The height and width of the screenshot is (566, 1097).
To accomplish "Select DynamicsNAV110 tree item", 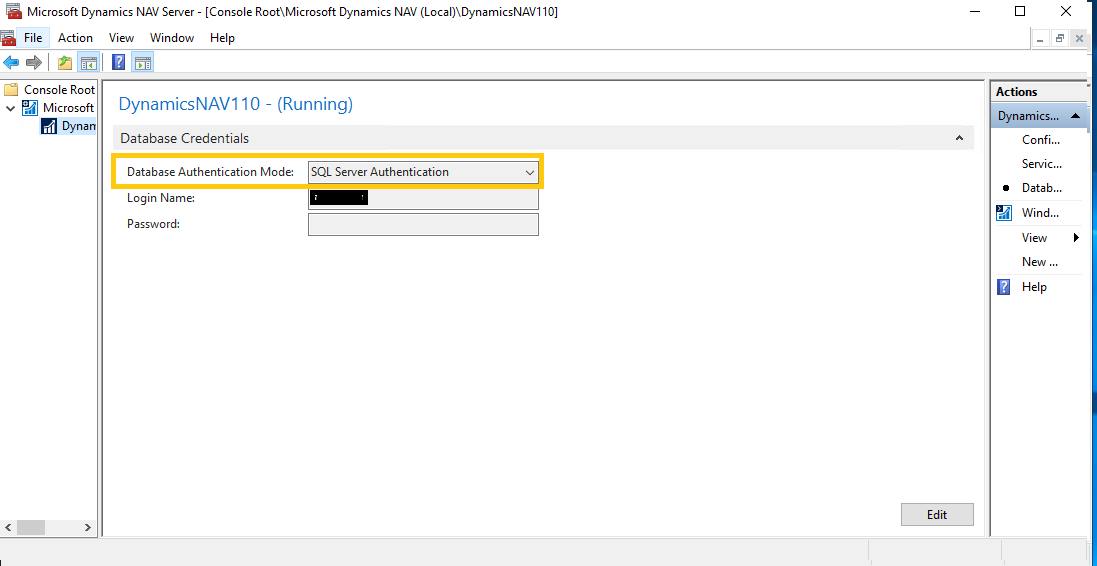I will coord(78,126).
